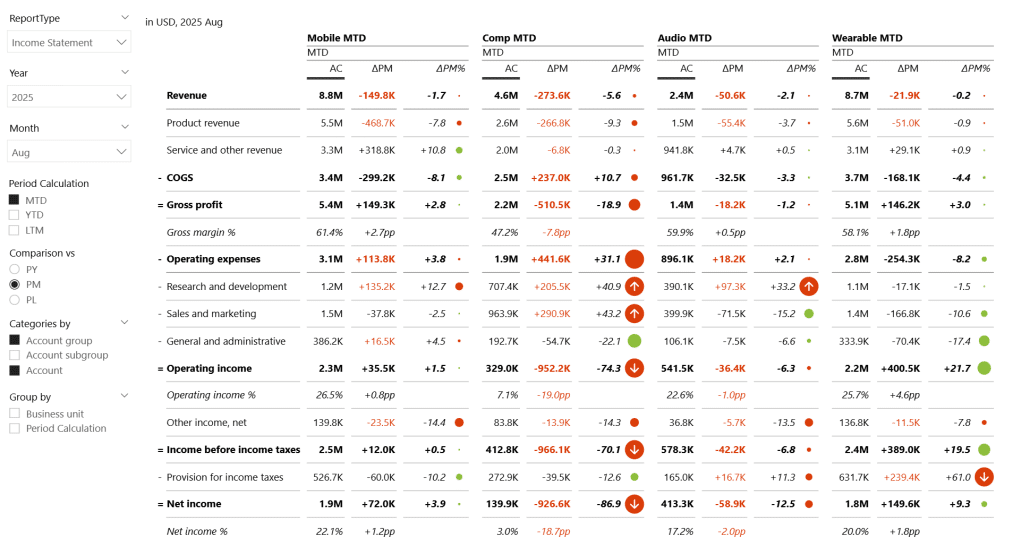Screen dimensions: 1030x546
Task: Click the Wearable MTD column group header
Action: pyautogui.click(x=867, y=38)
